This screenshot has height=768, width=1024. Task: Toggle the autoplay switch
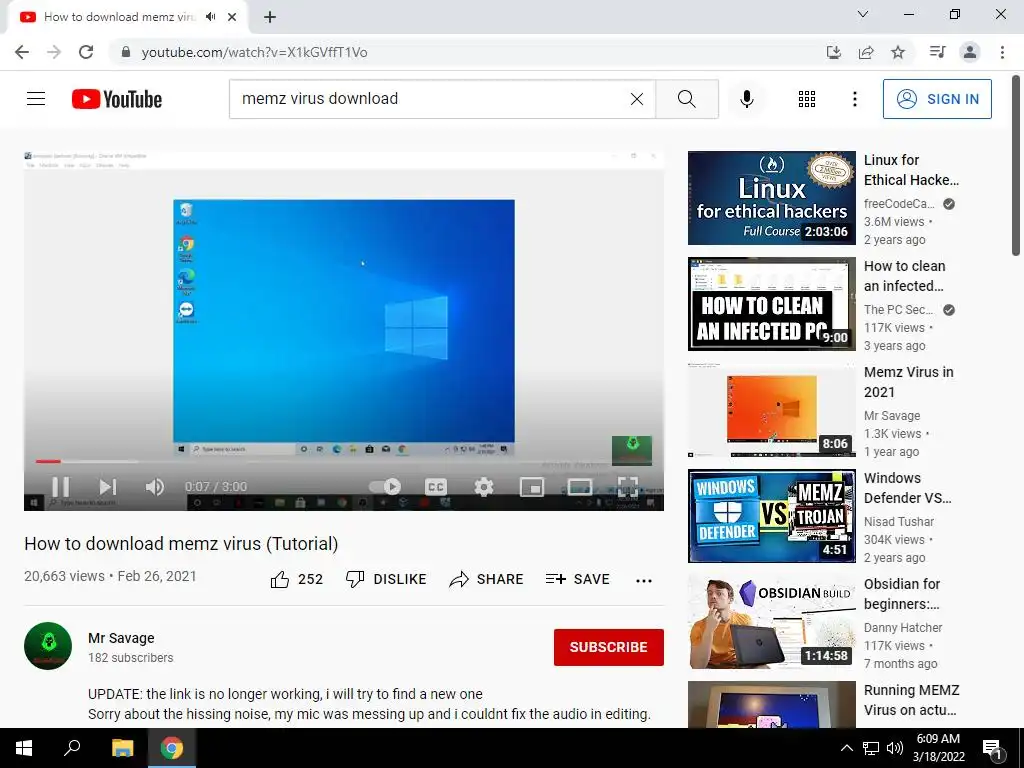click(385, 487)
